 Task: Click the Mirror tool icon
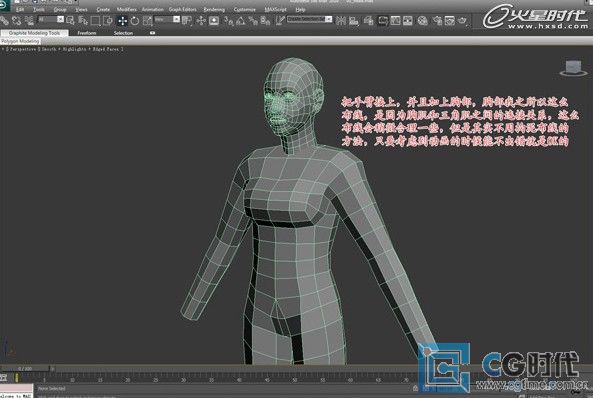341,21
